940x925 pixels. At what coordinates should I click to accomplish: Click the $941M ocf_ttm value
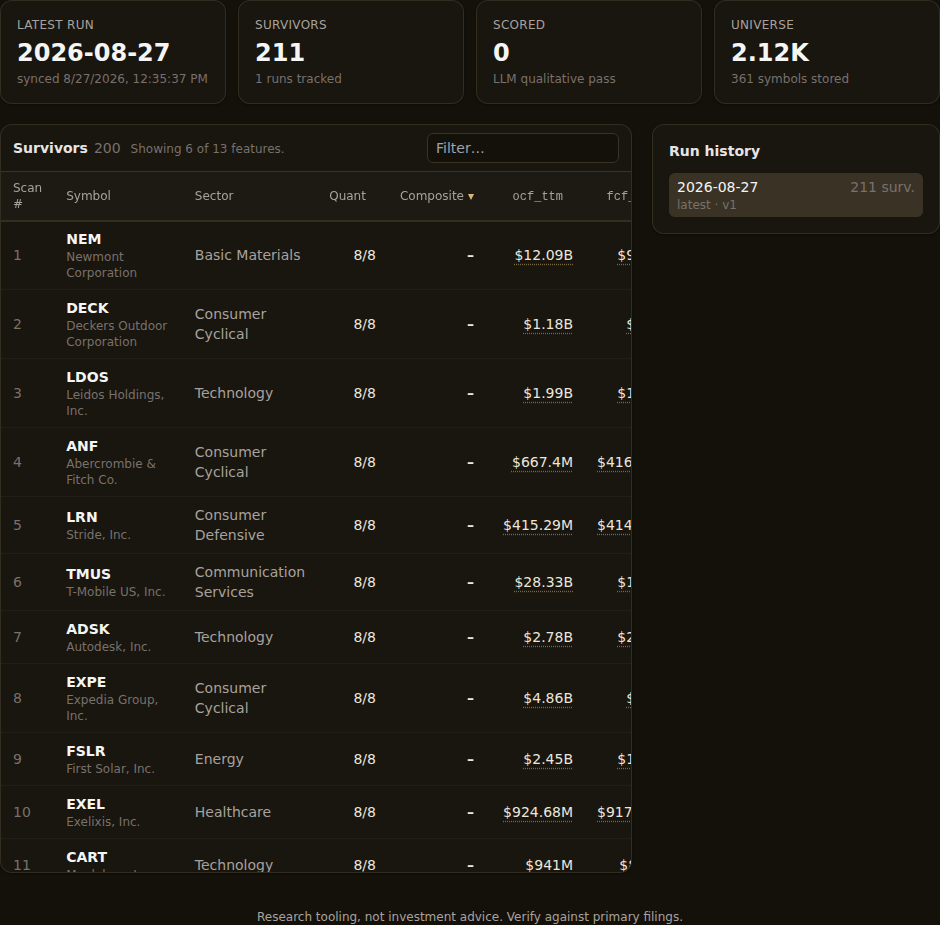pos(549,865)
